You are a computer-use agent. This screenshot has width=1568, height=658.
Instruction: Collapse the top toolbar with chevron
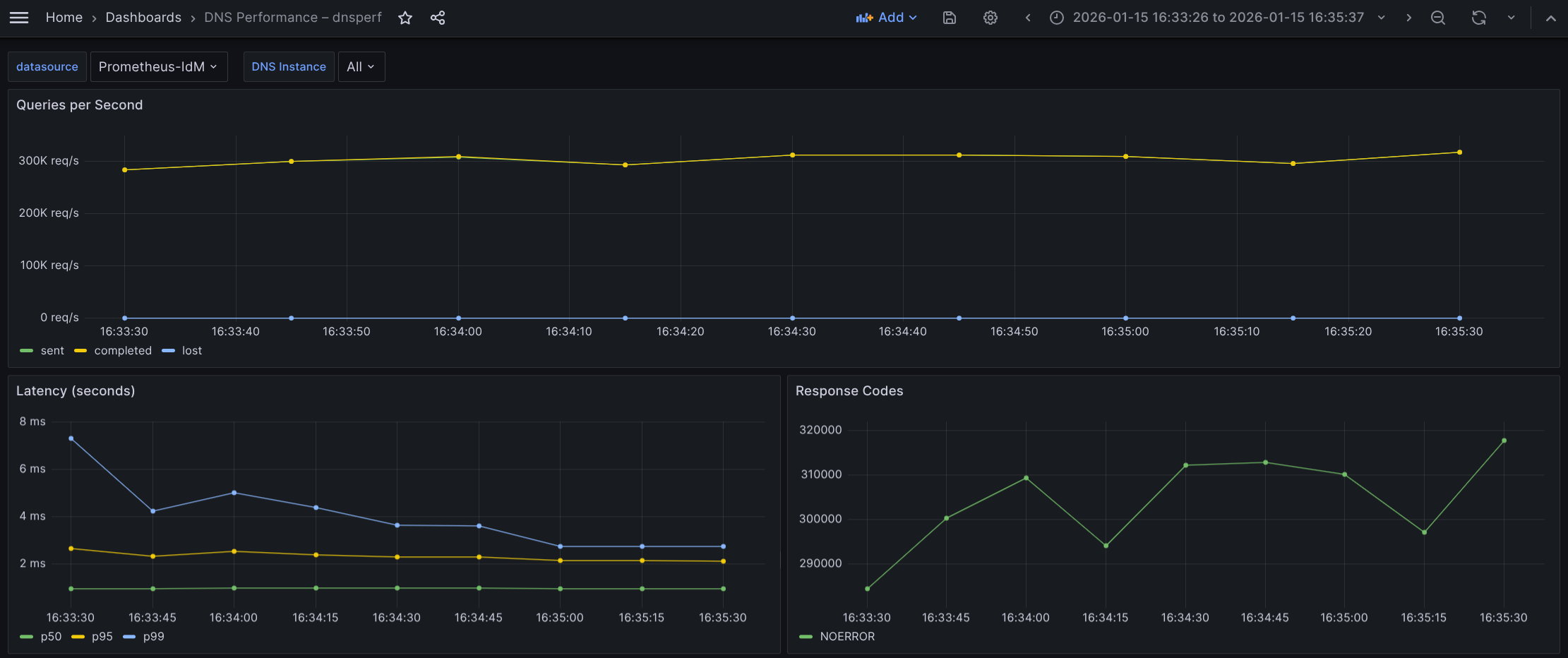pos(1550,18)
